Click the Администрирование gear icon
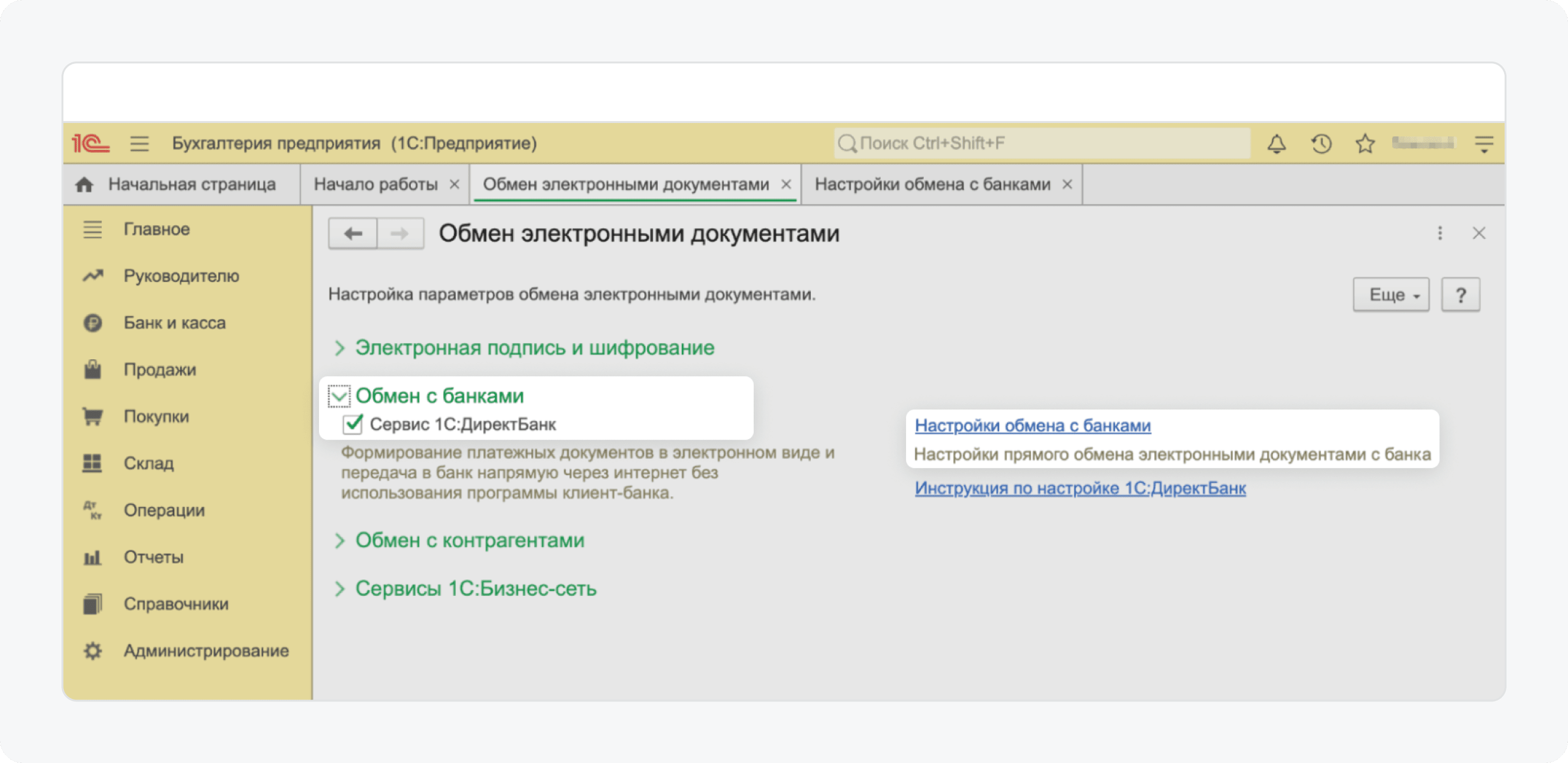The height and width of the screenshot is (763, 1568). click(x=93, y=651)
